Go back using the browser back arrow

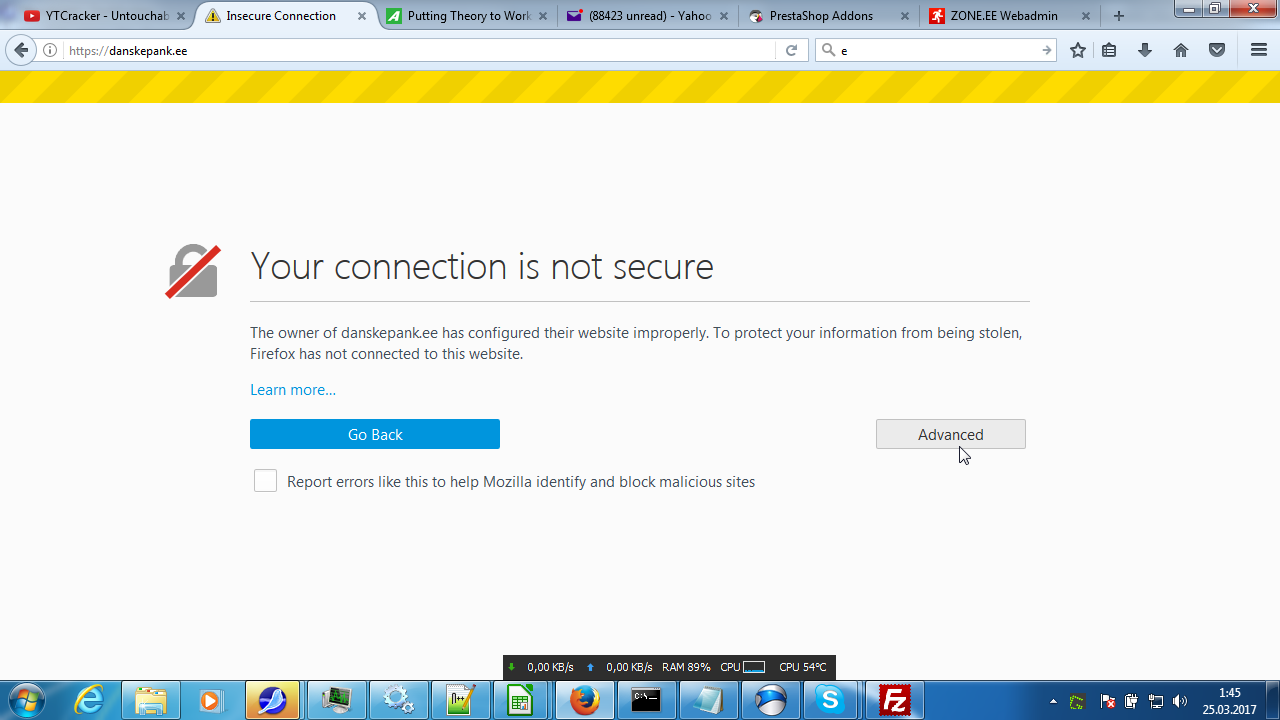(21, 50)
